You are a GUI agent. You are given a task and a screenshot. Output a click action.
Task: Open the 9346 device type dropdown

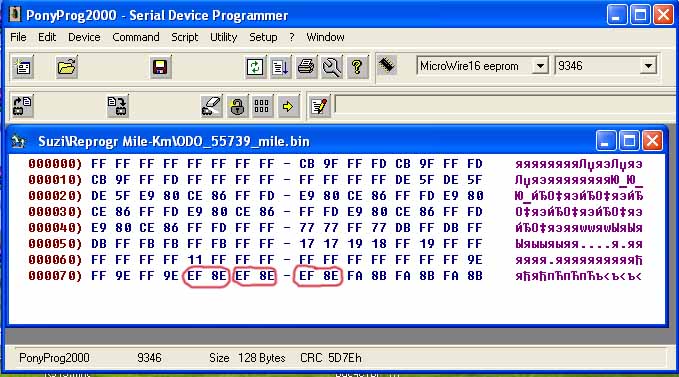point(648,66)
